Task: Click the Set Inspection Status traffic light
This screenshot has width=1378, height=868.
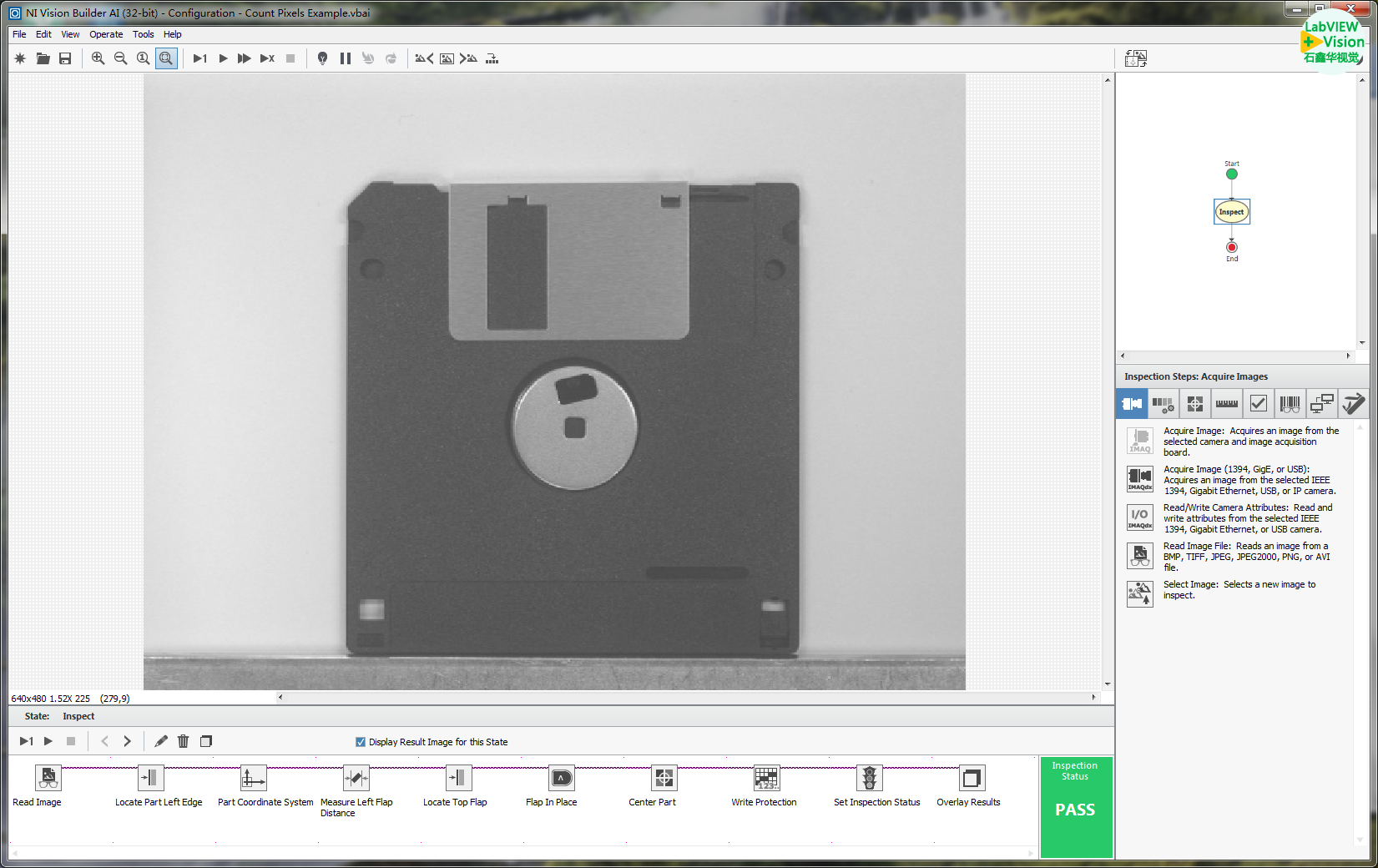Action: 869,779
